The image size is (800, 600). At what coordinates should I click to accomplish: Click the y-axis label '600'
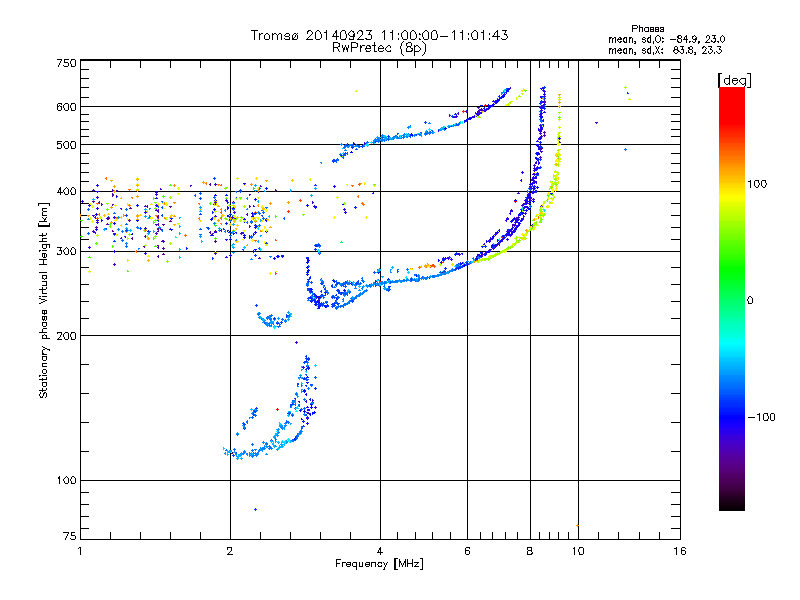(66, 107)
